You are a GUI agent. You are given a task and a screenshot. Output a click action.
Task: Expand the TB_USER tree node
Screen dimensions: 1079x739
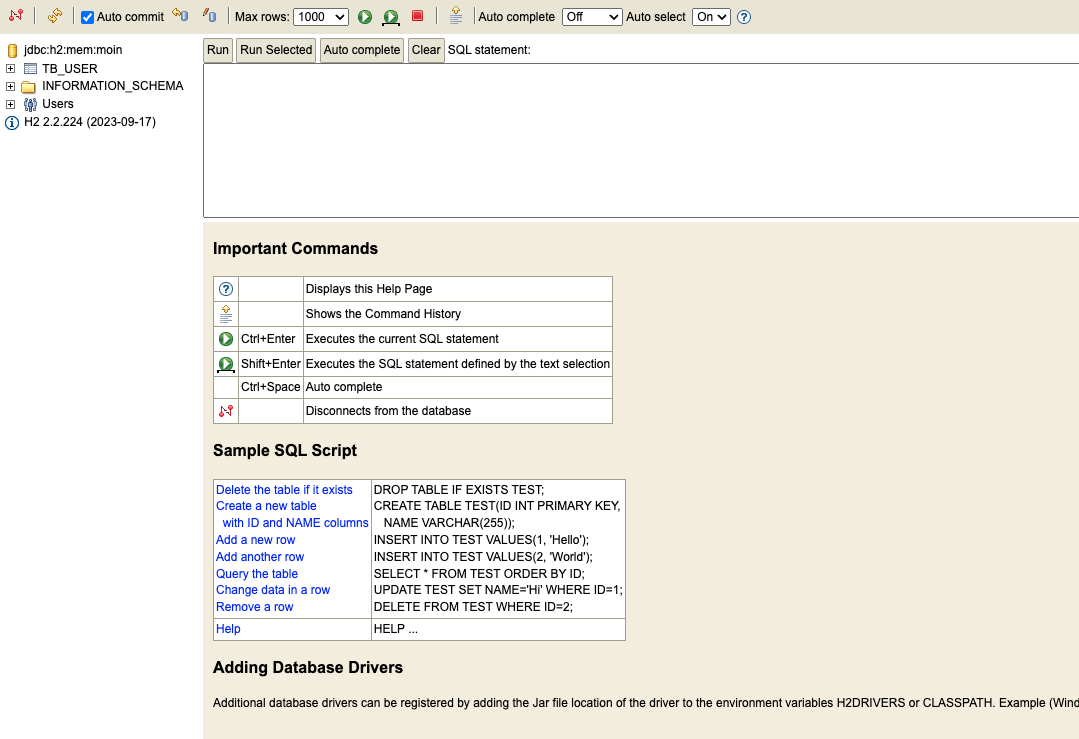[10, 68]
